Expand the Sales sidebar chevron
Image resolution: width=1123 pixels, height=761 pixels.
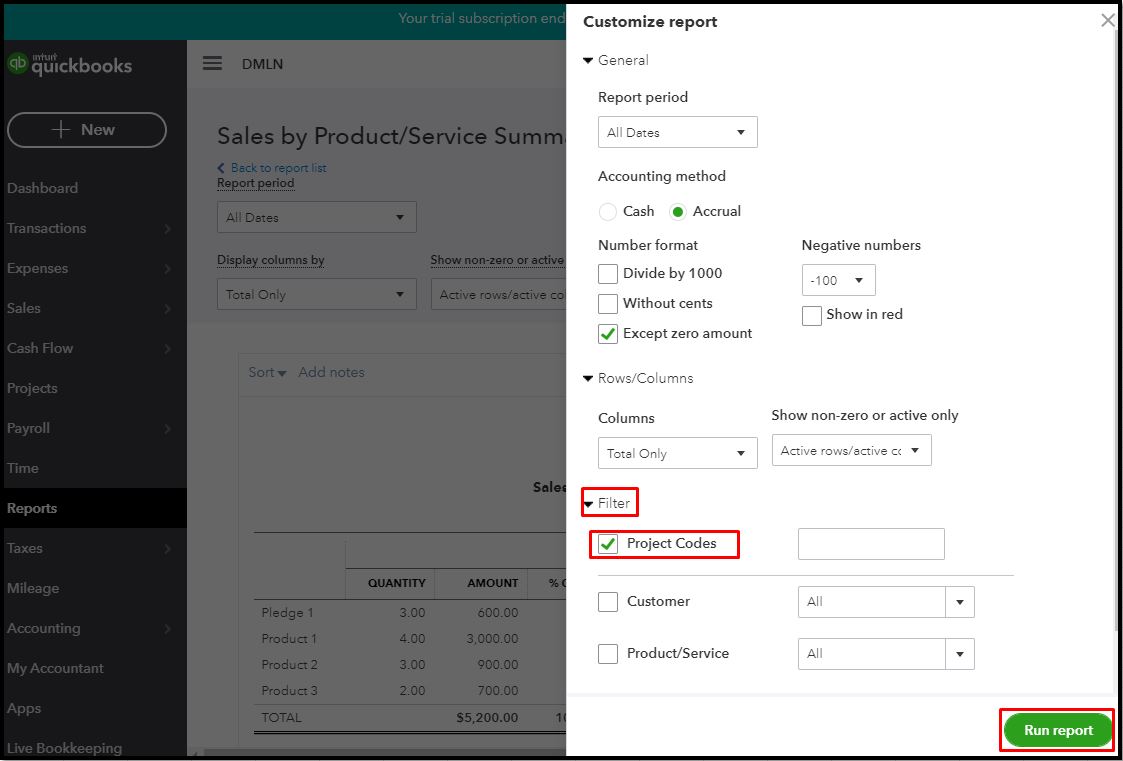(x=167, y=309)
